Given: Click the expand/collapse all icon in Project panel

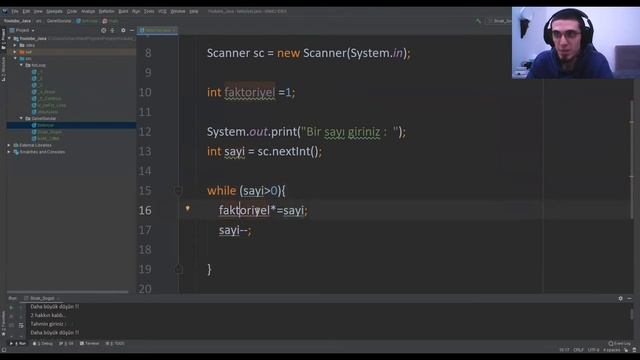Looking at the screenshot, I should coord(113,30).
